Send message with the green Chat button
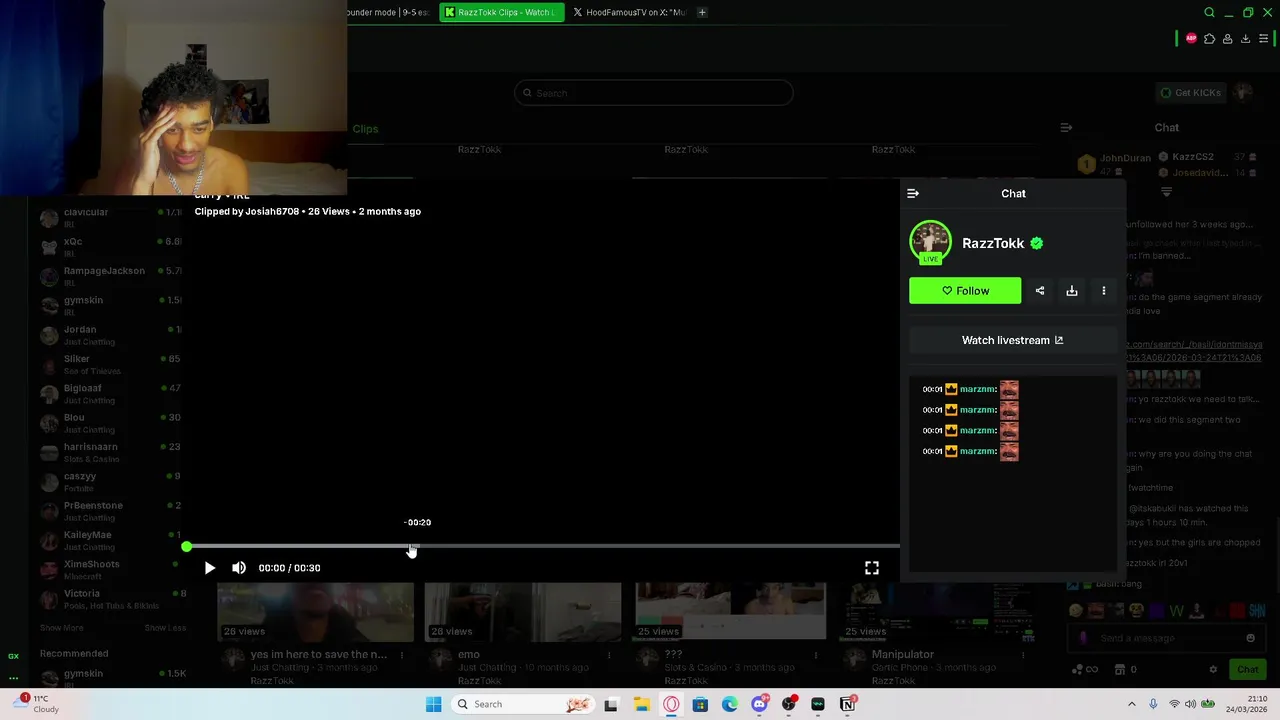 pos(1248,669)
